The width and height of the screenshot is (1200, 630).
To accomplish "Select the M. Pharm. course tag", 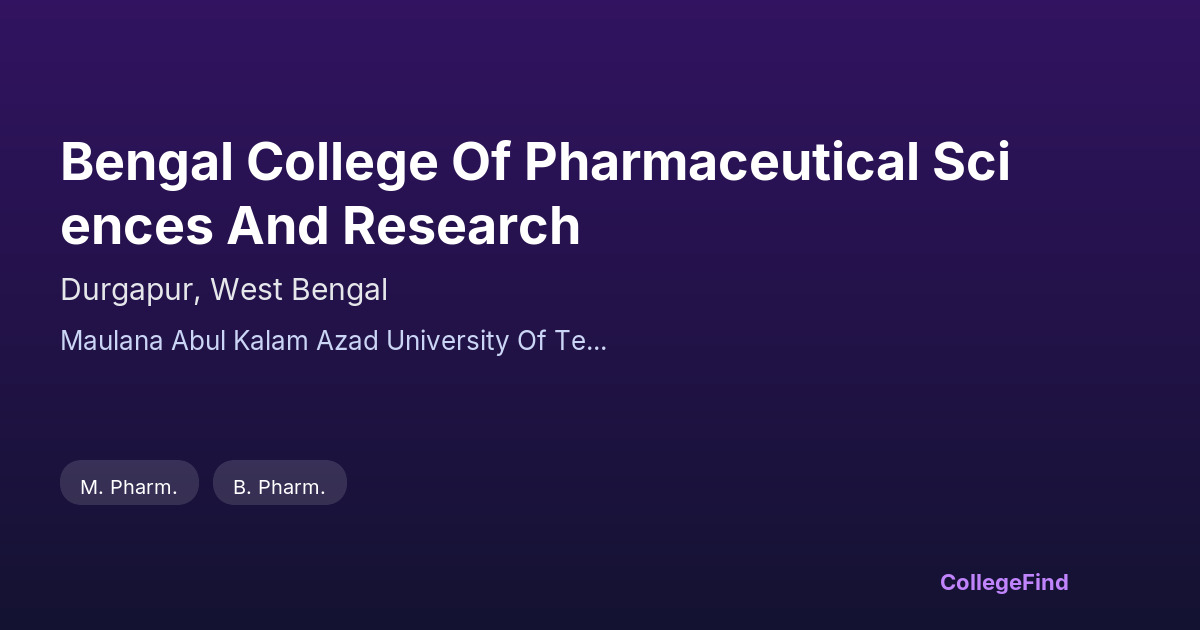I will pyautogui.click(x=129, y=487).
